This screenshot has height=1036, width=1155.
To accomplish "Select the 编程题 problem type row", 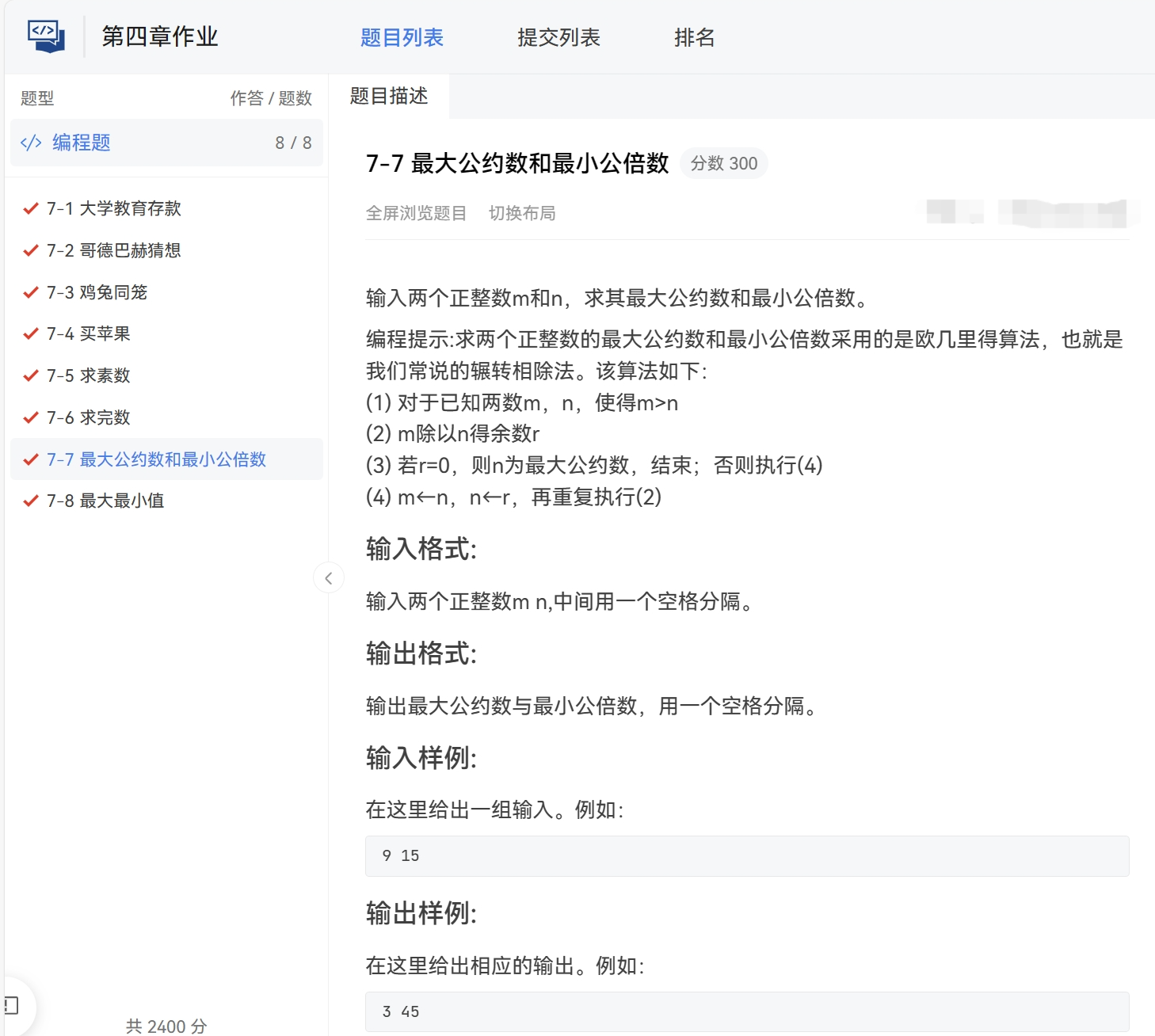I will click(166, 143).
